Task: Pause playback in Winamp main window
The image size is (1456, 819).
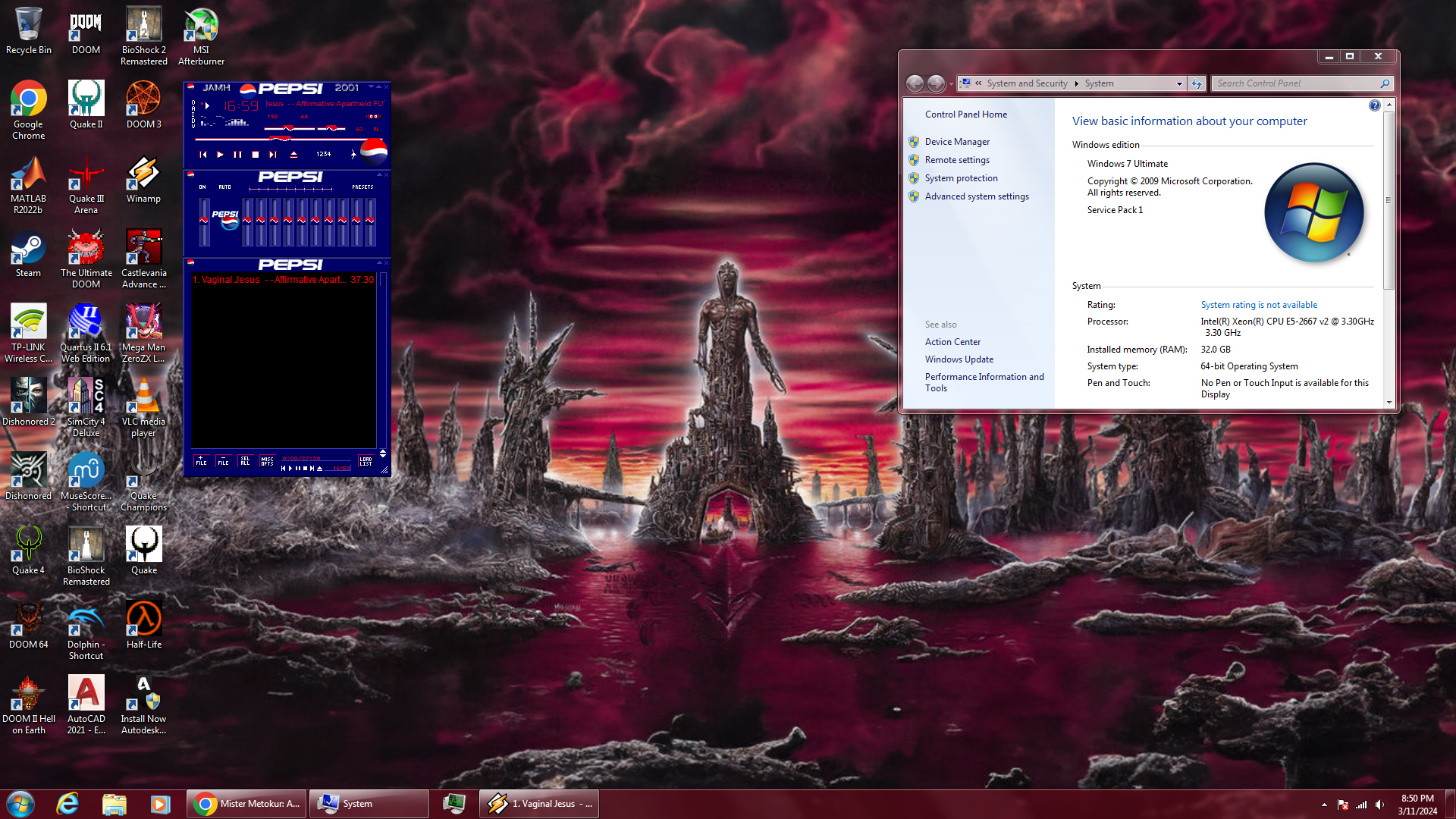Action: 237,154
